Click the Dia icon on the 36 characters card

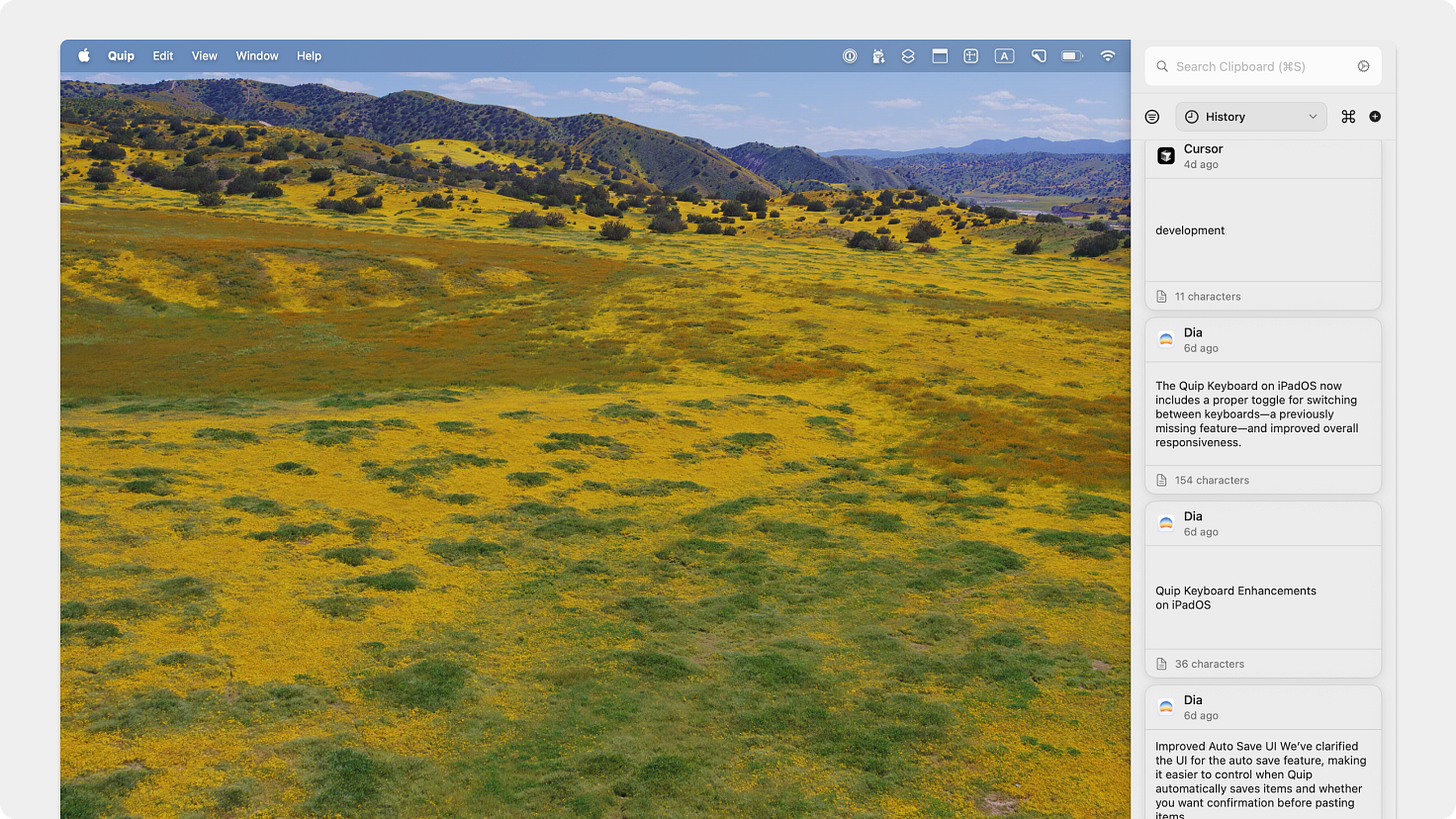pos(1166,523)
